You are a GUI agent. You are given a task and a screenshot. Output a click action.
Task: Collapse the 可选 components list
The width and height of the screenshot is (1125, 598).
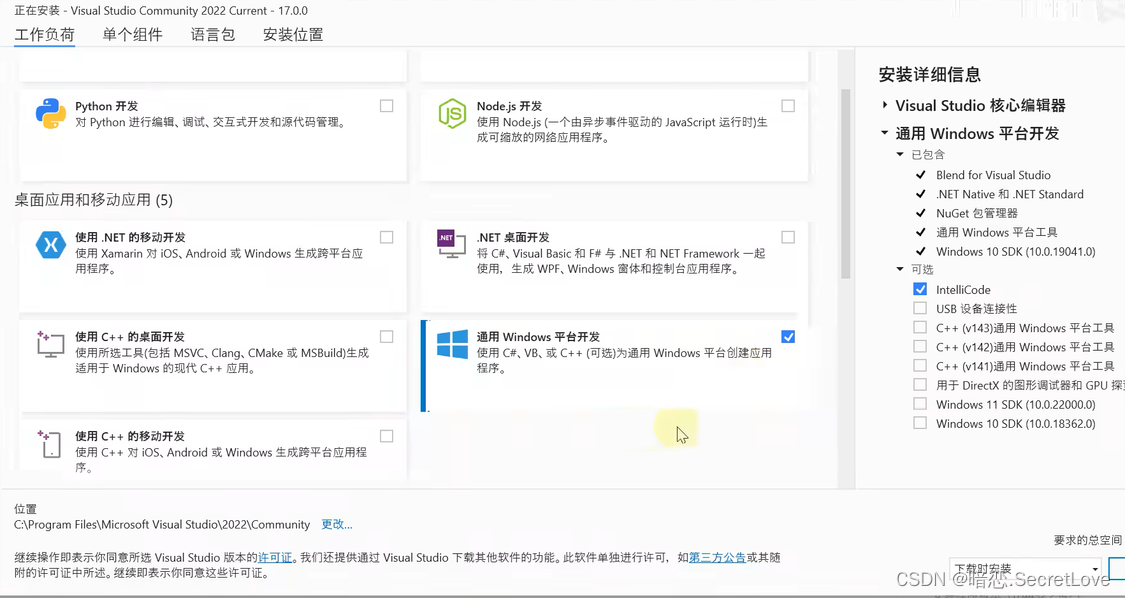coord(900,269)
